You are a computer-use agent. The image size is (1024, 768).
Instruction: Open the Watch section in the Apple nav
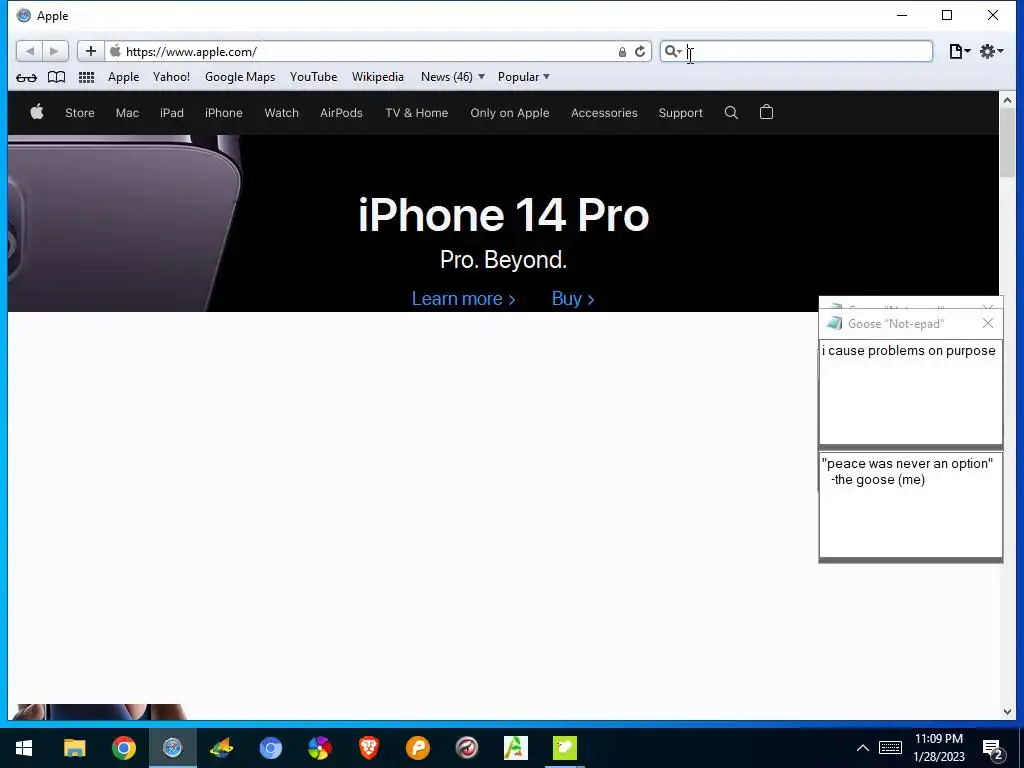pos(281,113)
